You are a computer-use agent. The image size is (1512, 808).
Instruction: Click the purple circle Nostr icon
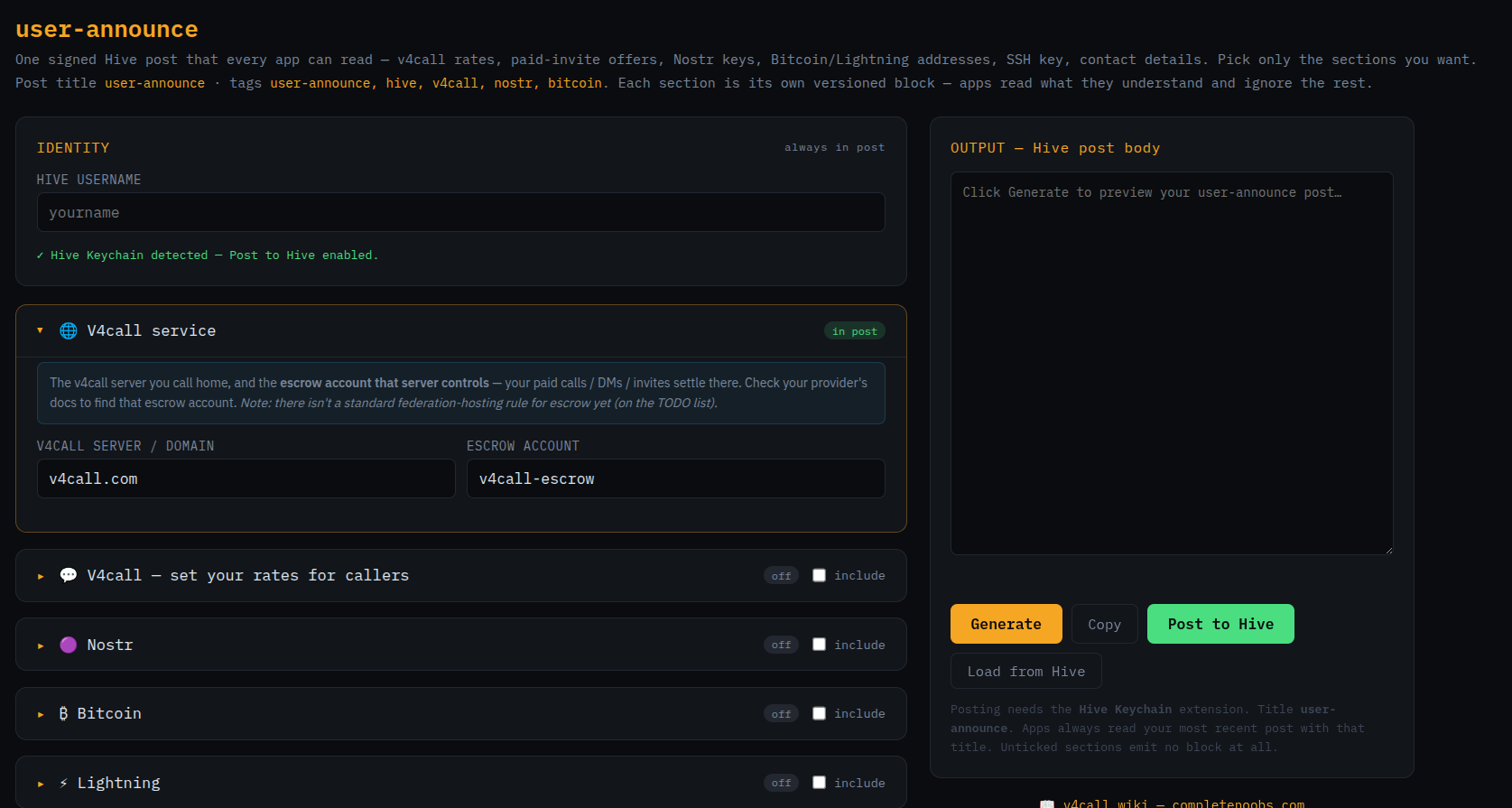[x=69, y=645]
